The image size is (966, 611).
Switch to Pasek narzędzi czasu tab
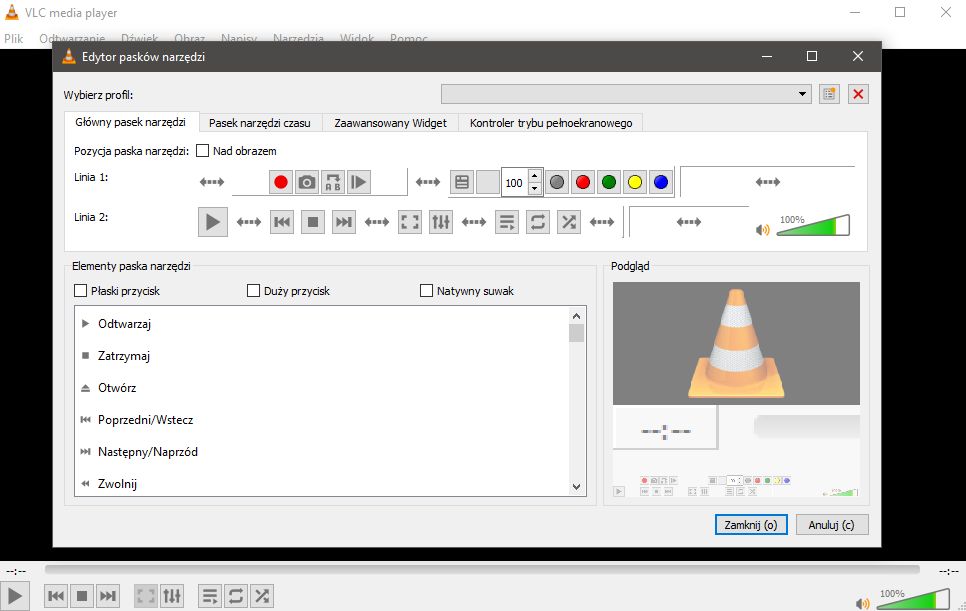pos(259,123)
